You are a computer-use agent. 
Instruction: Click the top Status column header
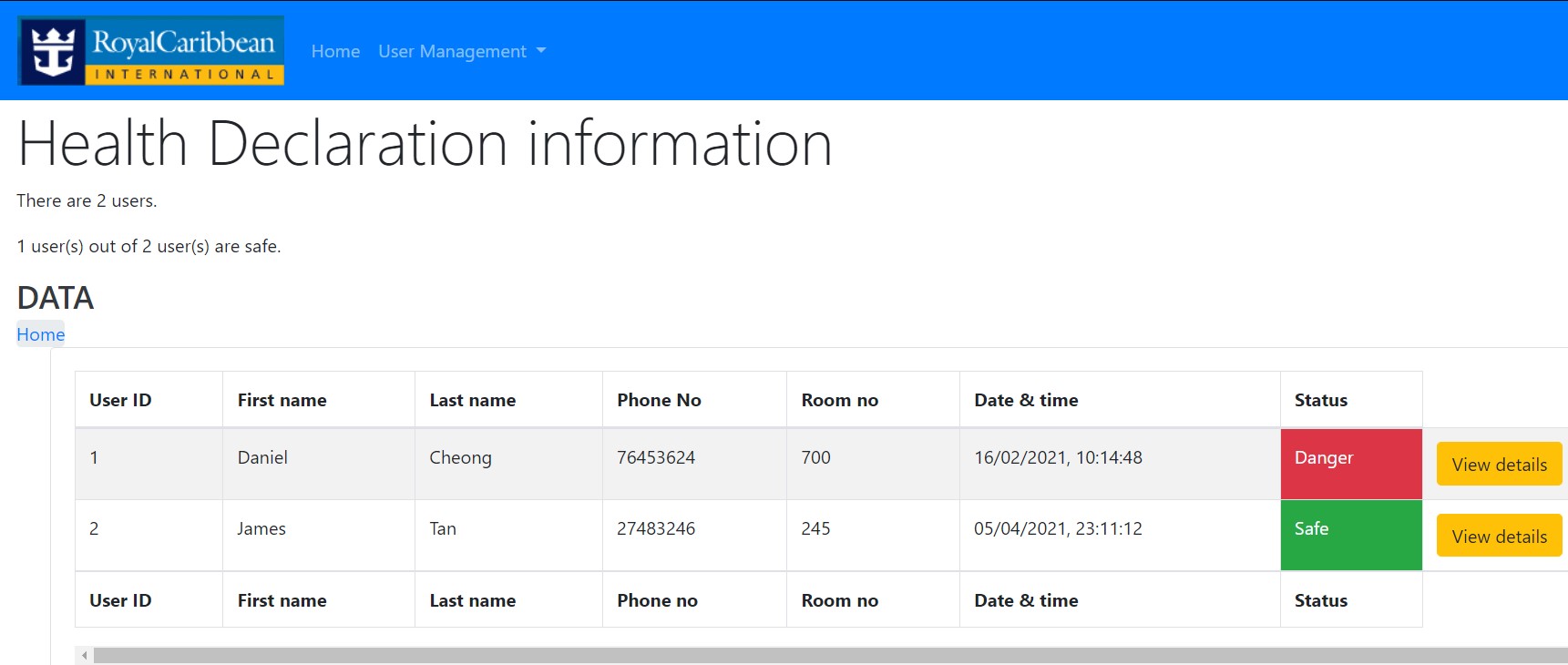[1320, 400]
